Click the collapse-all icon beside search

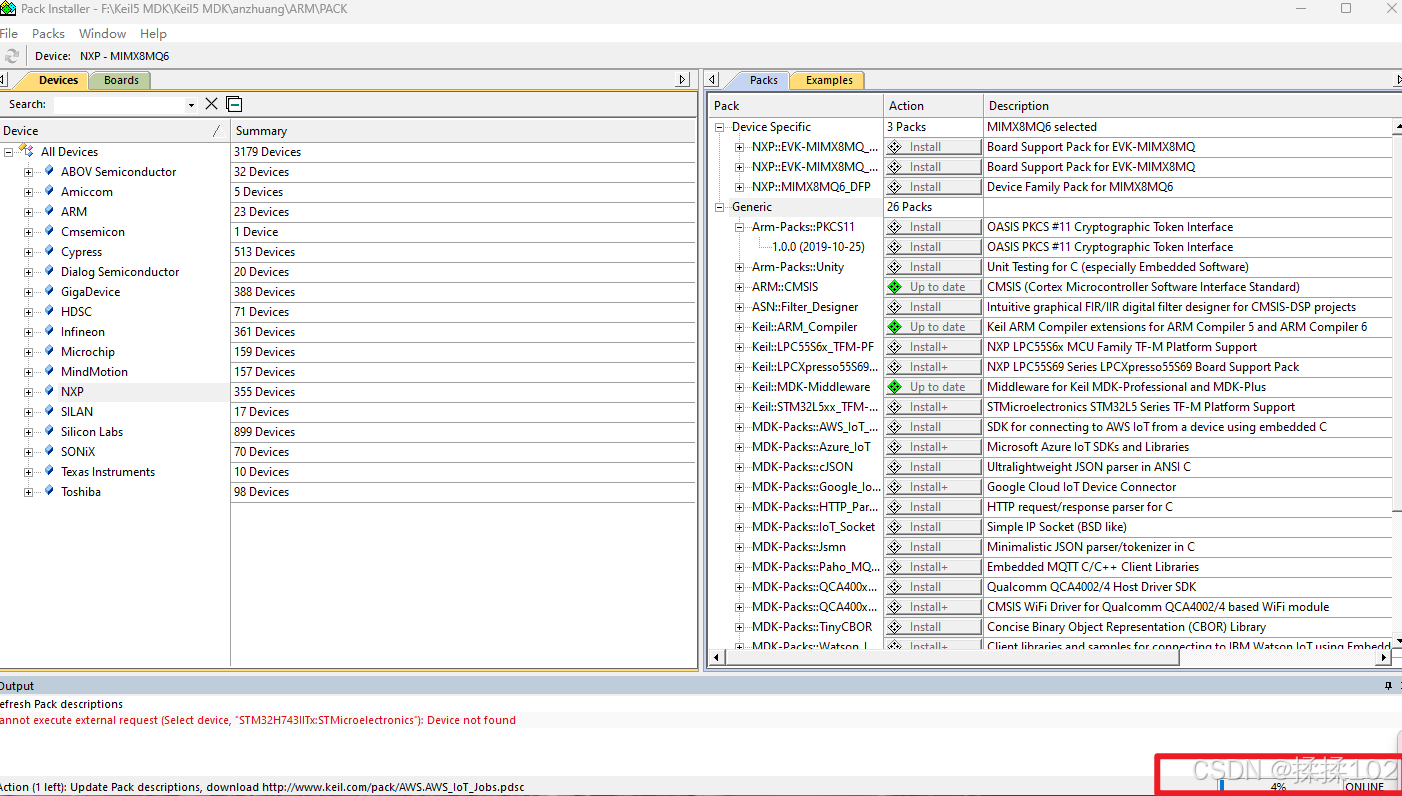[x=234, y=104]
